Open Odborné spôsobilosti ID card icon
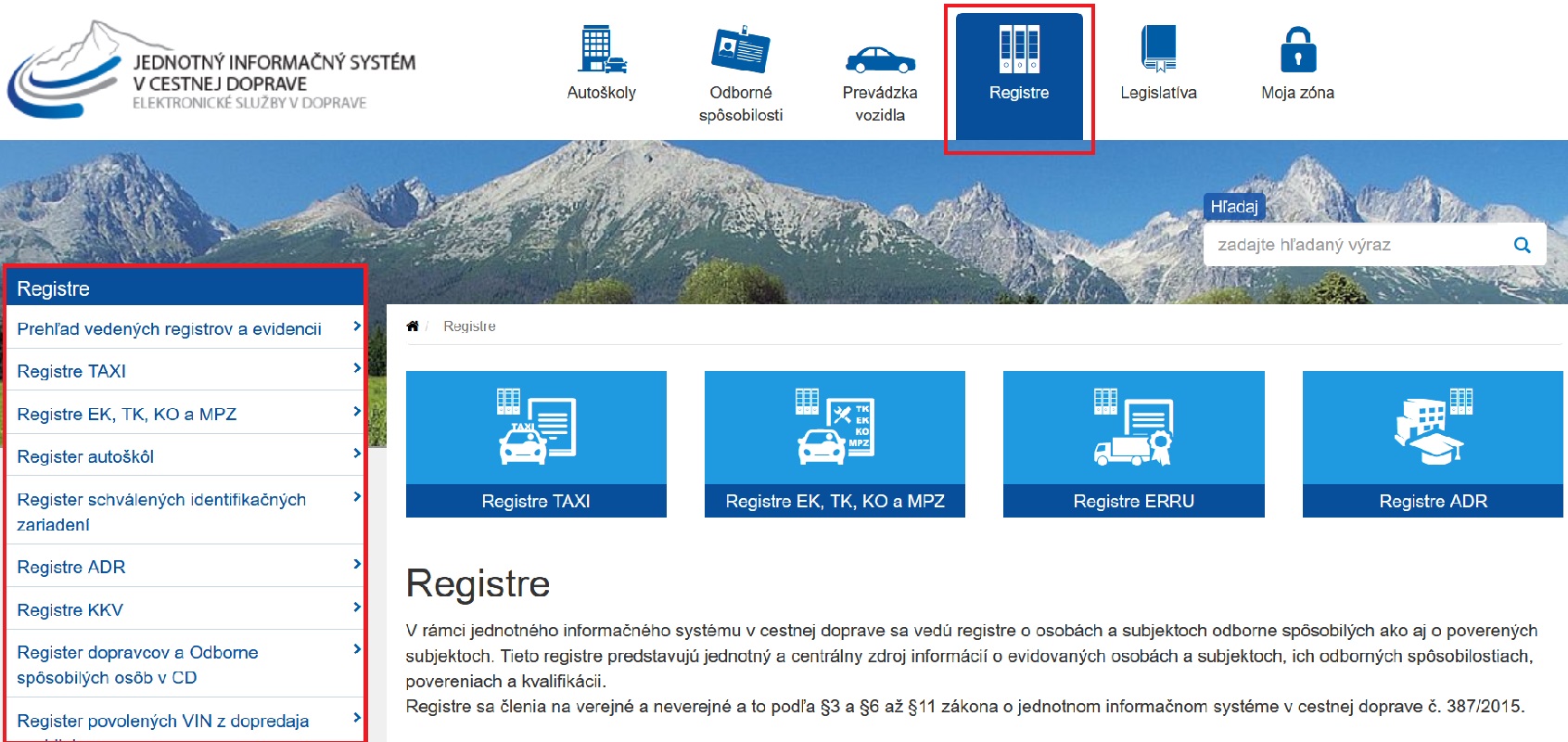The image size is (1568, 742). tap(740, 50)
